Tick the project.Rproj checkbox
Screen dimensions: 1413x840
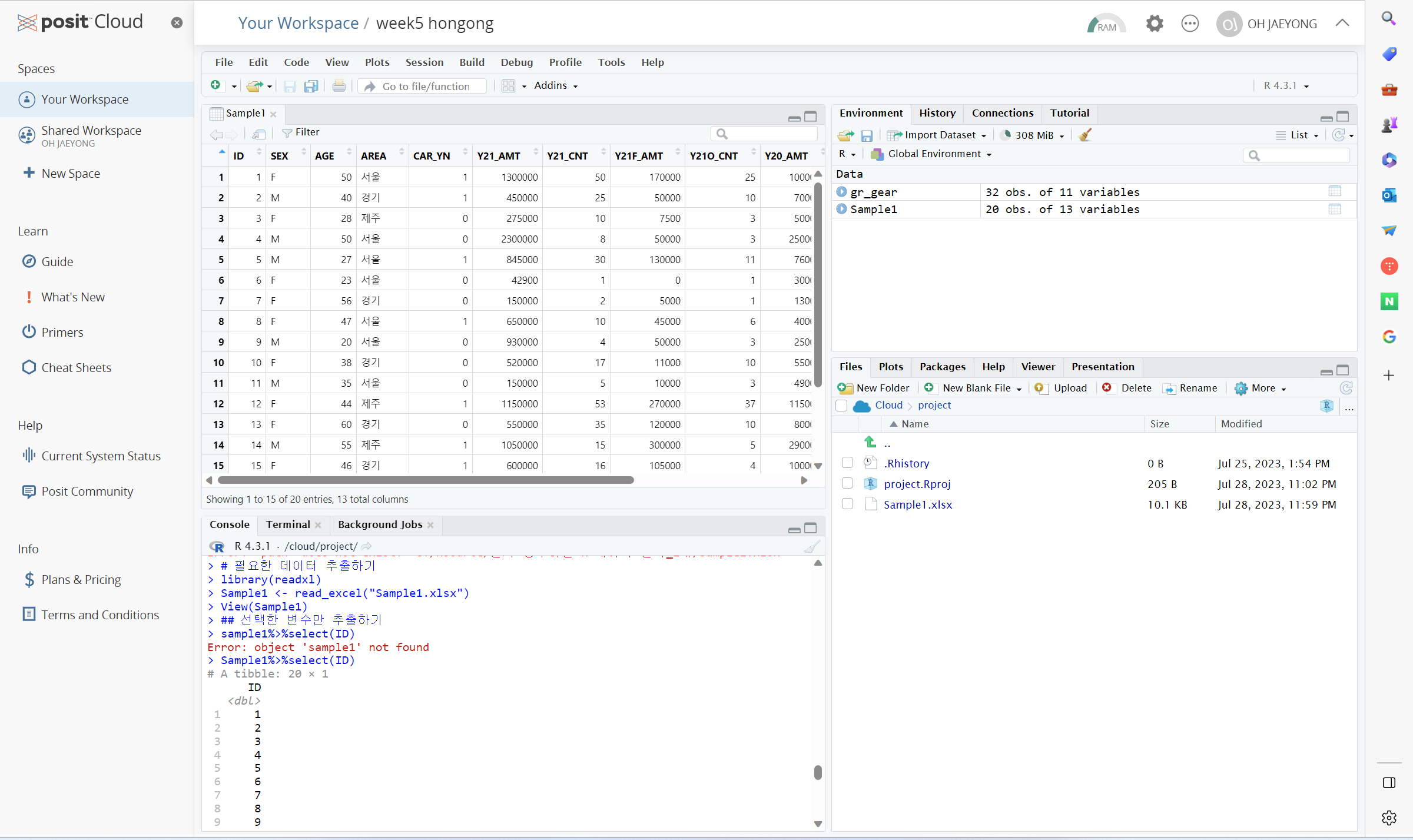pos(847,484)
